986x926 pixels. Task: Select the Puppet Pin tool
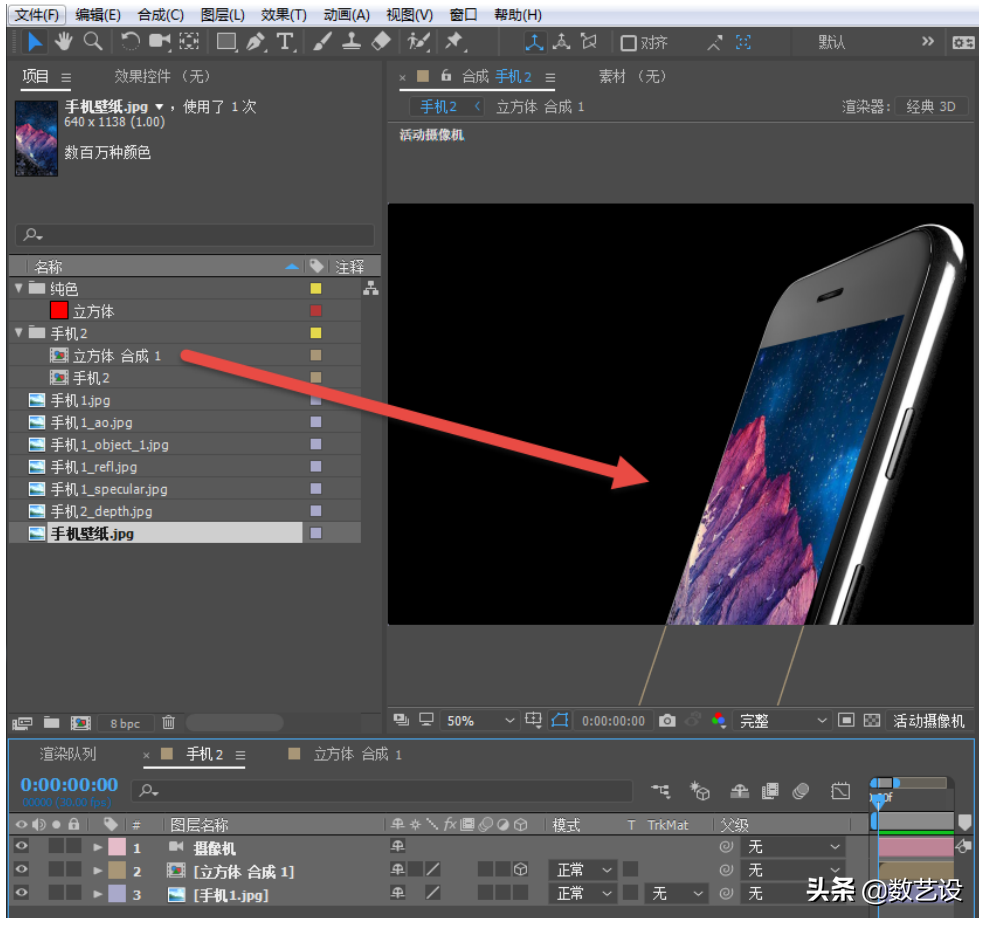point(455,42)
